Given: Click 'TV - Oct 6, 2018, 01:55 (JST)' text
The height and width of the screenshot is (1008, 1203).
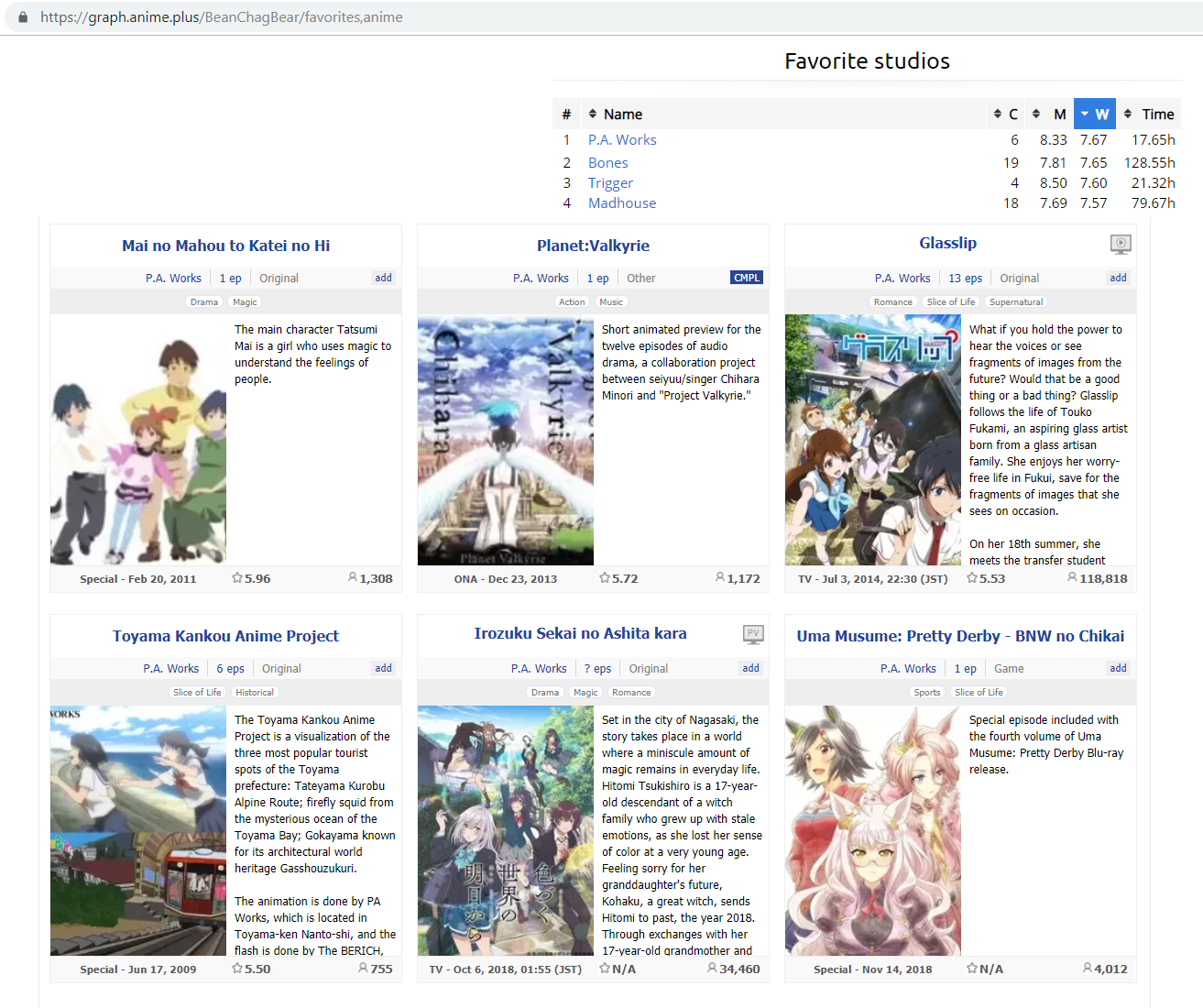Looking at the screenshot, I should [505, 970].
